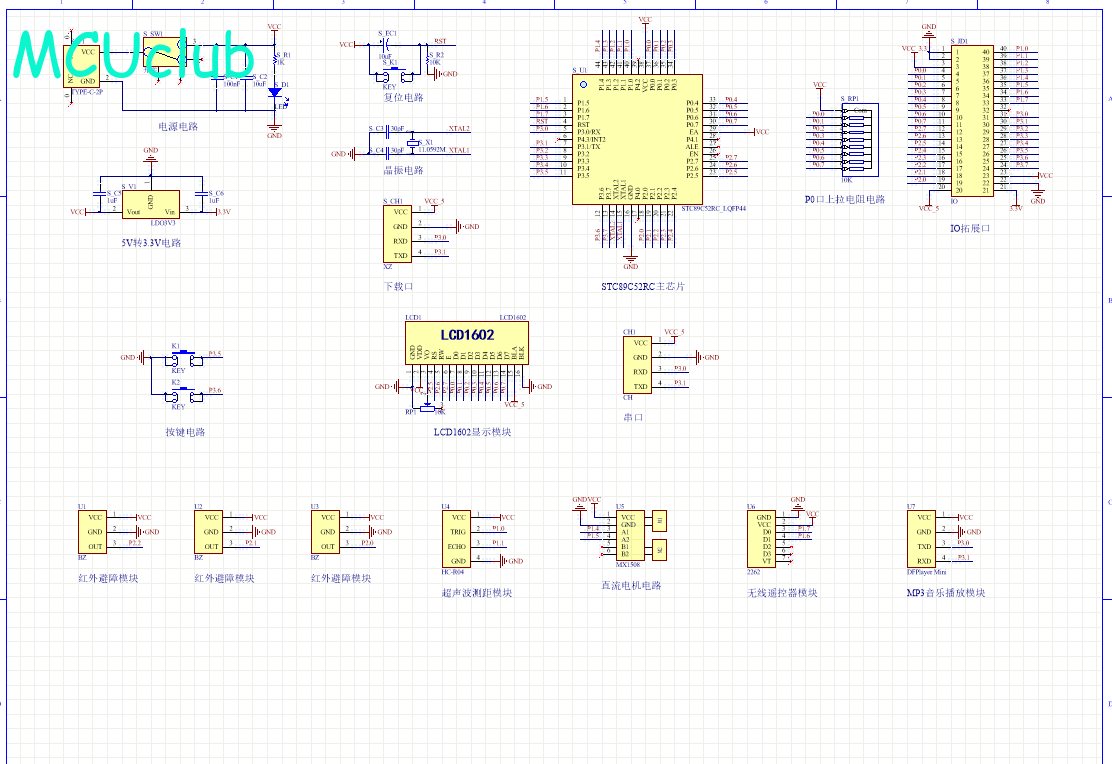Click the S_D1 LED diode symbol

click(275, 93)
